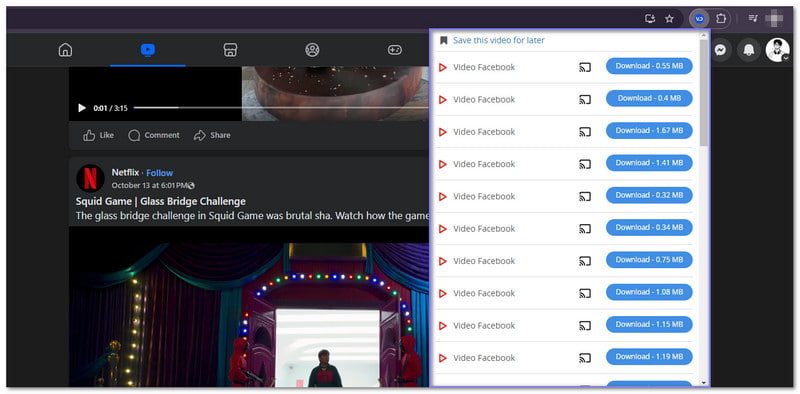Click play icon in 0.32 MB row
800x394 pixels.
tap(443, 196)
